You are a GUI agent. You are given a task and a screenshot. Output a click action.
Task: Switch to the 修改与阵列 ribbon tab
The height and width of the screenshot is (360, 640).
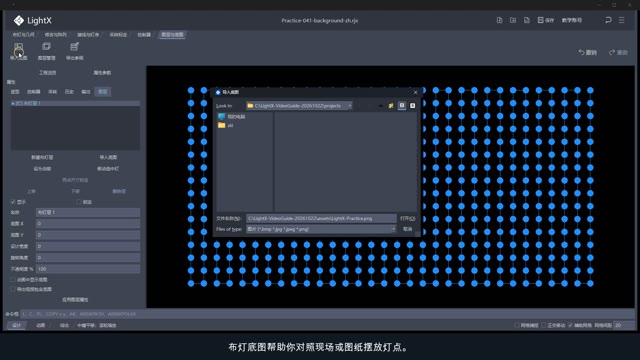coord(56,35)
